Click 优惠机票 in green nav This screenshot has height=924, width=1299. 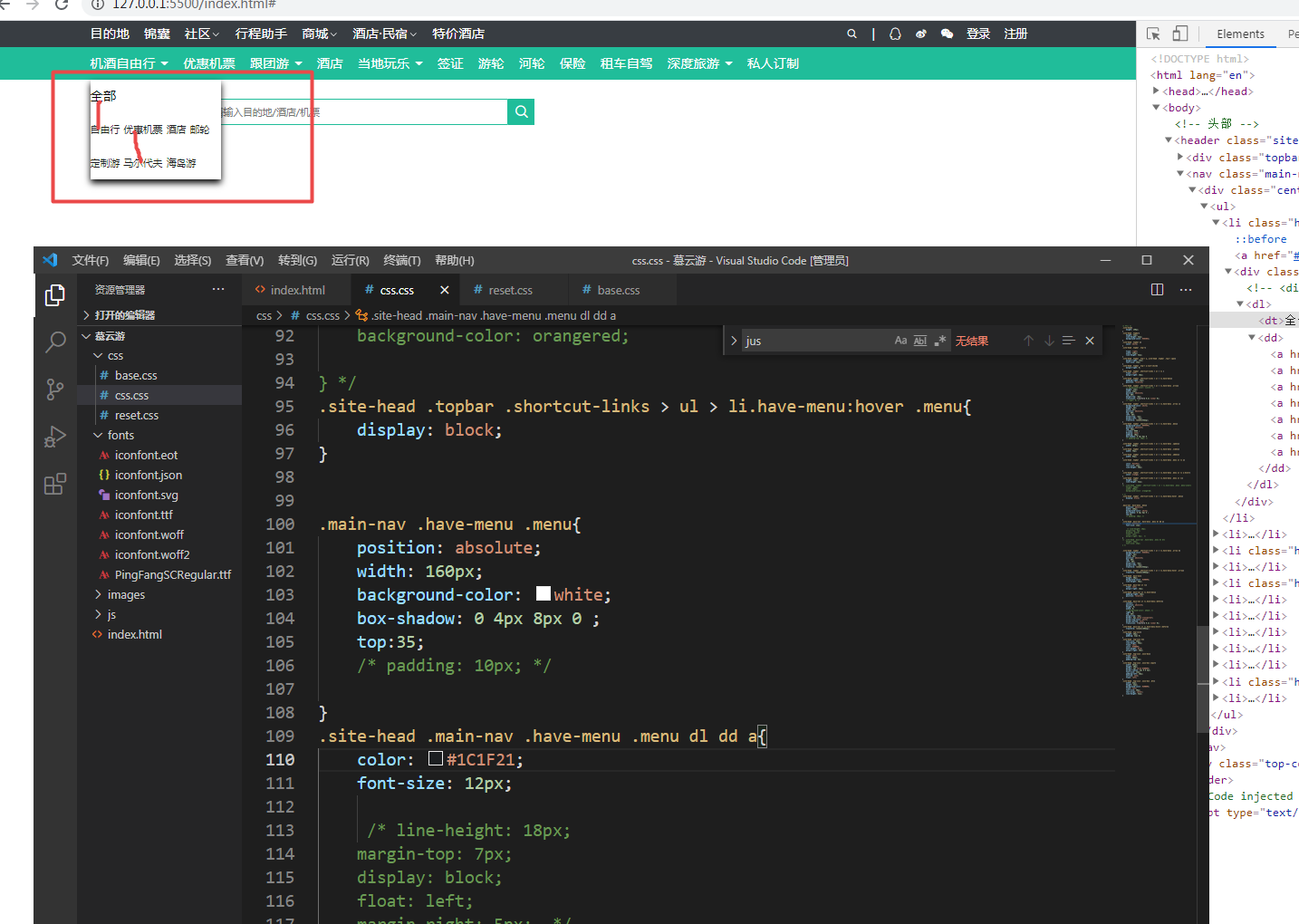tap(209, 63)
